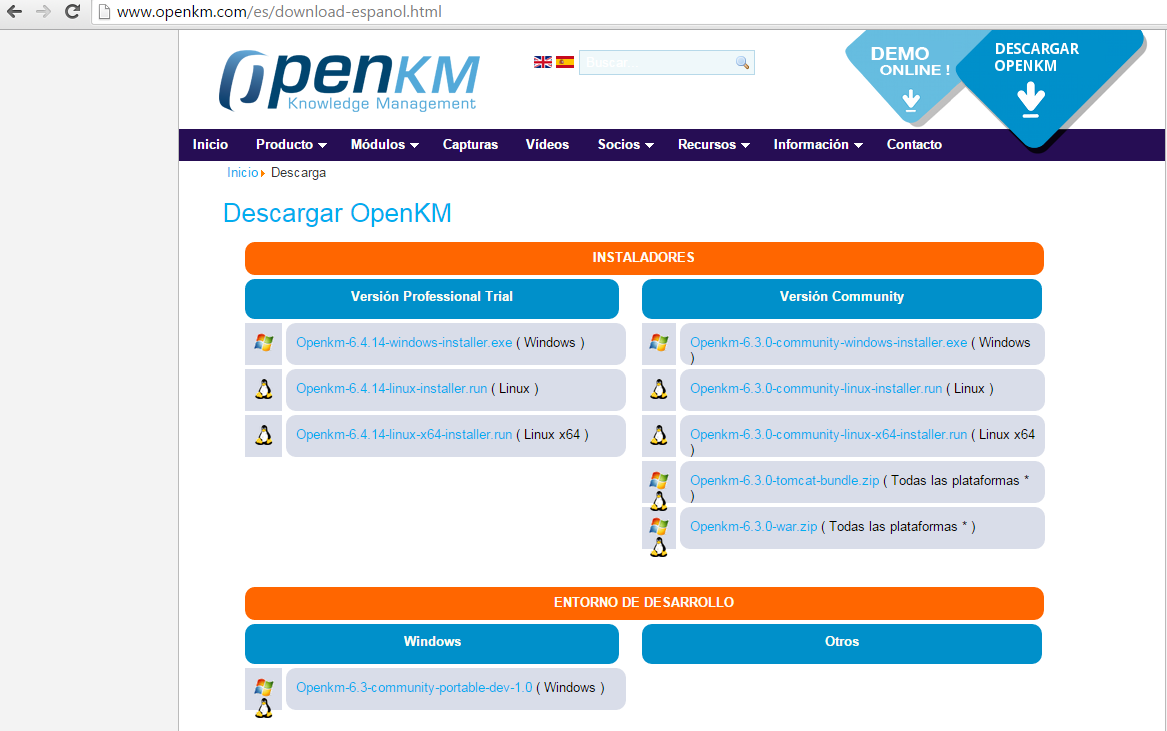Click the browser reload icon

[x=72, y=12]
